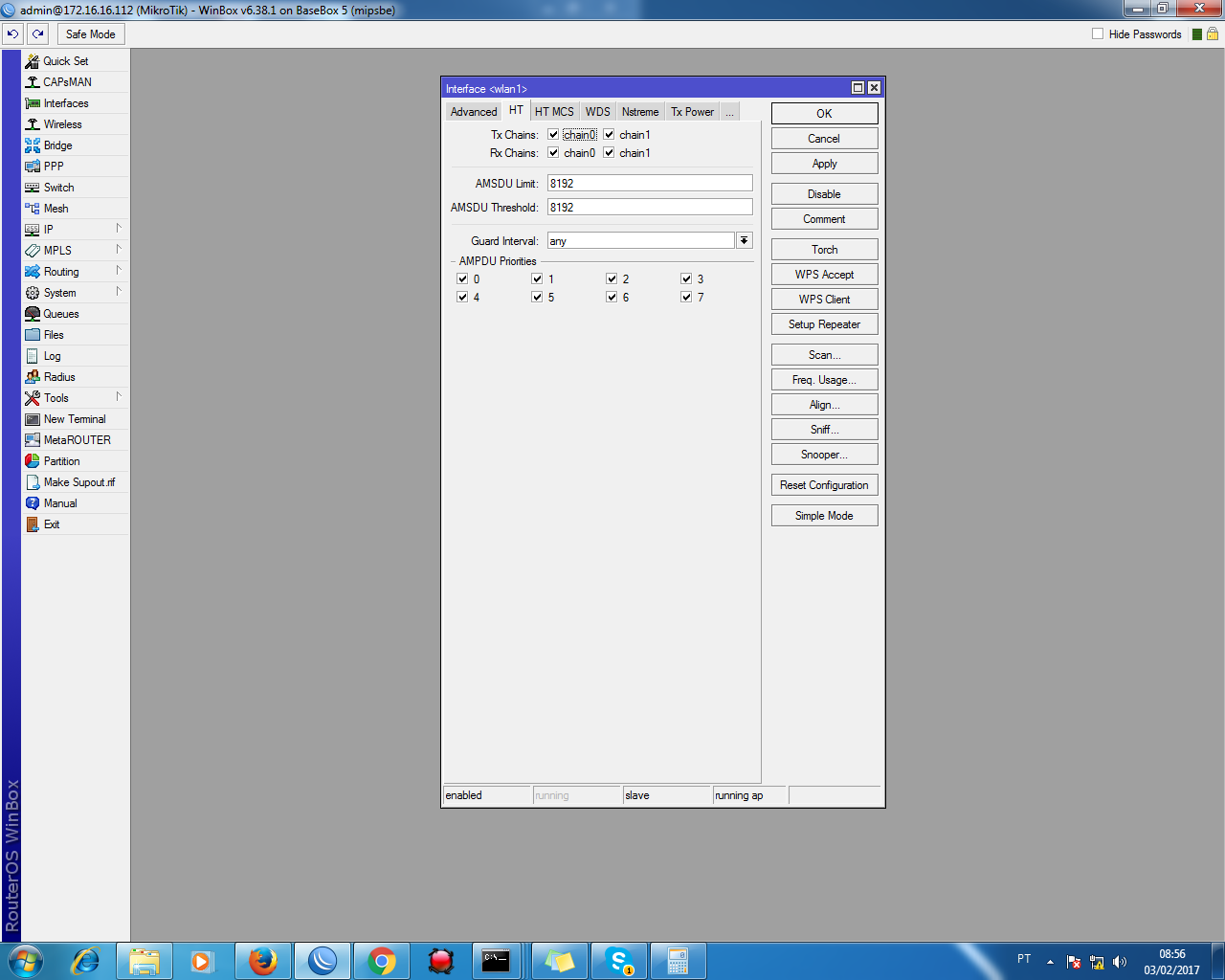Toggle the Safe Mode button

pos(91,34)
